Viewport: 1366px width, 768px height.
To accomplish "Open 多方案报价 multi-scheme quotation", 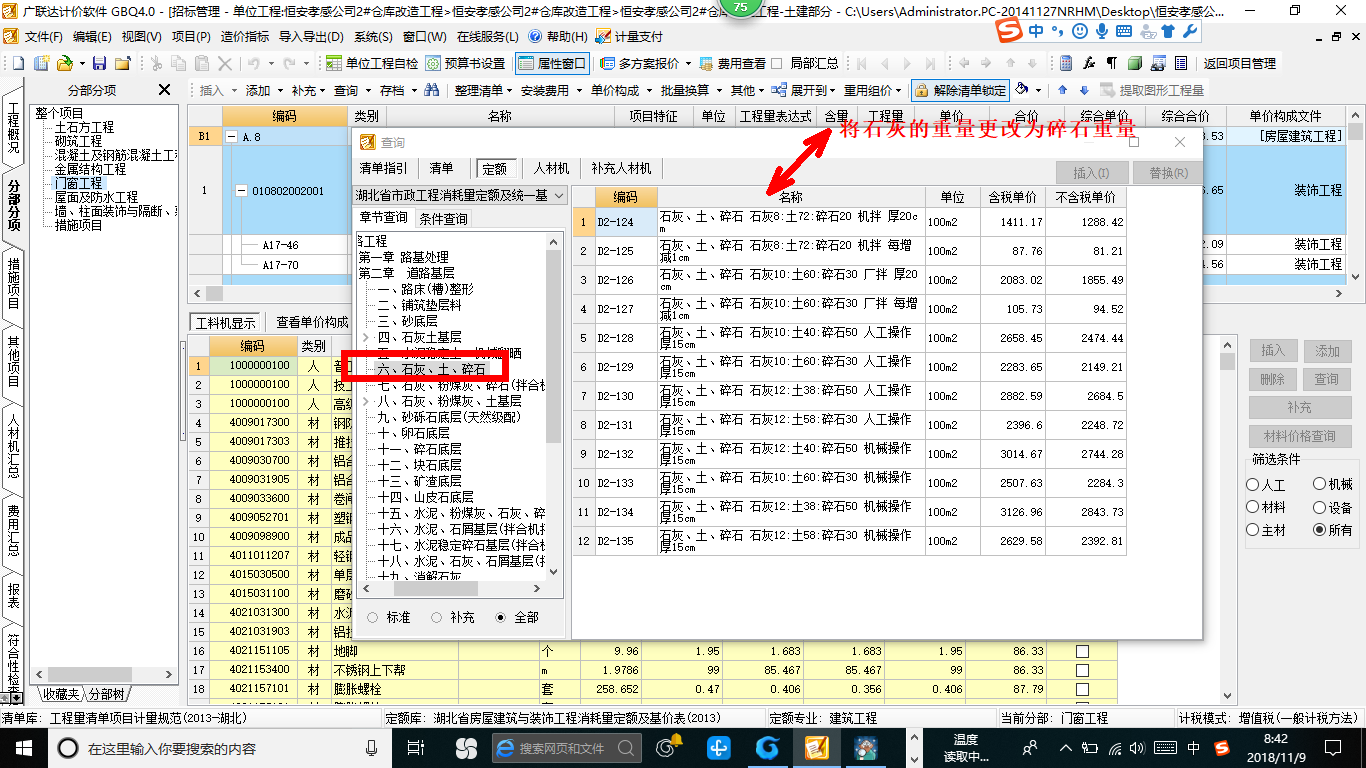I will (644, 63).
